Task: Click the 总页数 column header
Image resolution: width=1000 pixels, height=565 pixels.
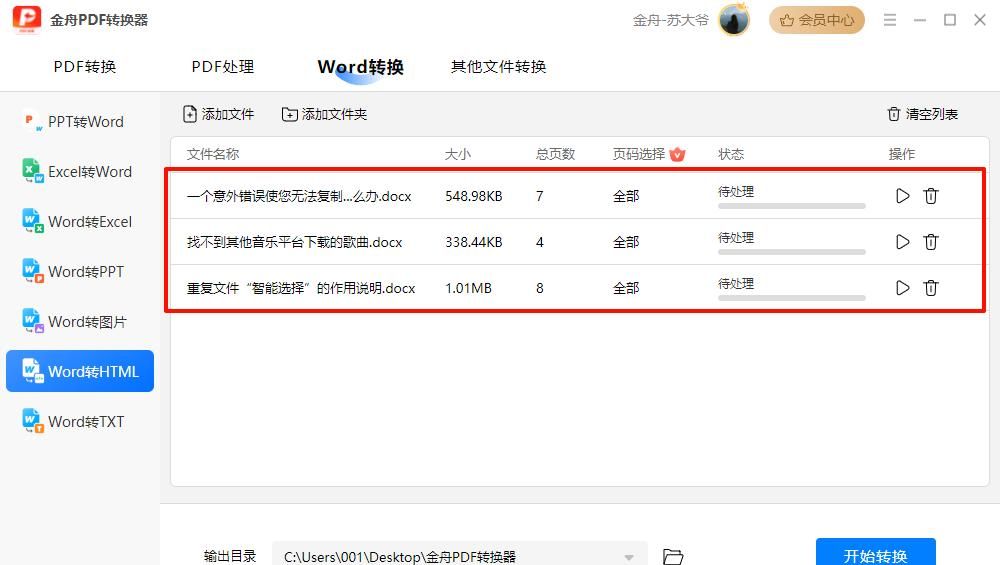Action: (x=555, y=154)
